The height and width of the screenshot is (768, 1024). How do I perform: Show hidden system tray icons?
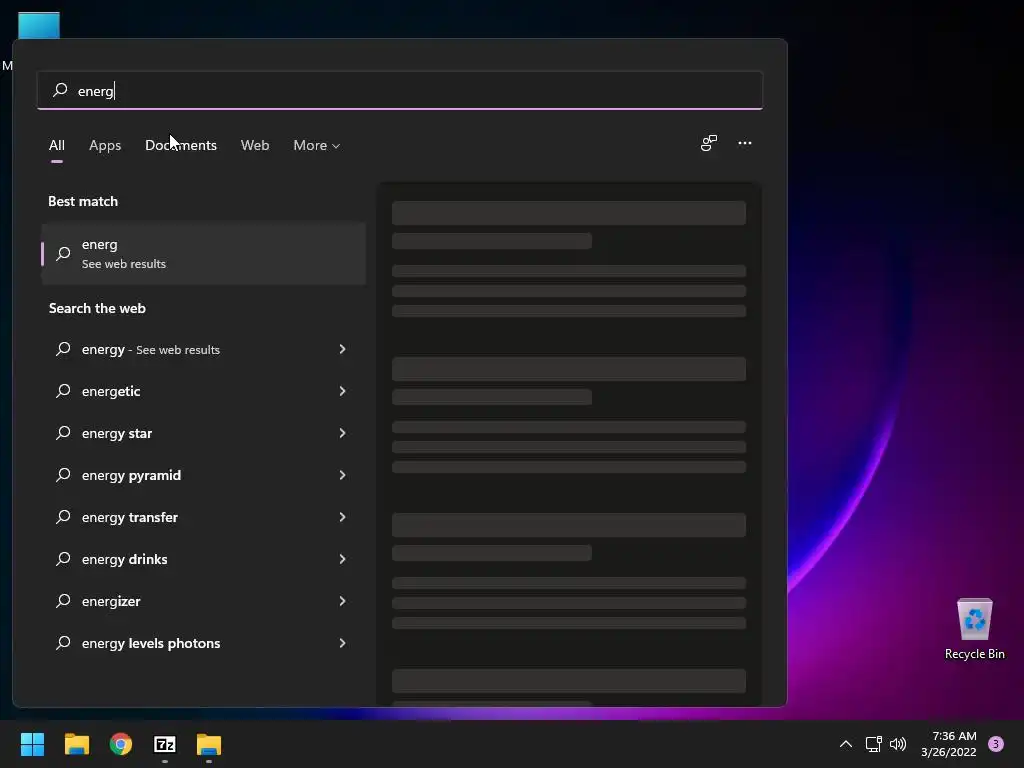coord(846,744)
